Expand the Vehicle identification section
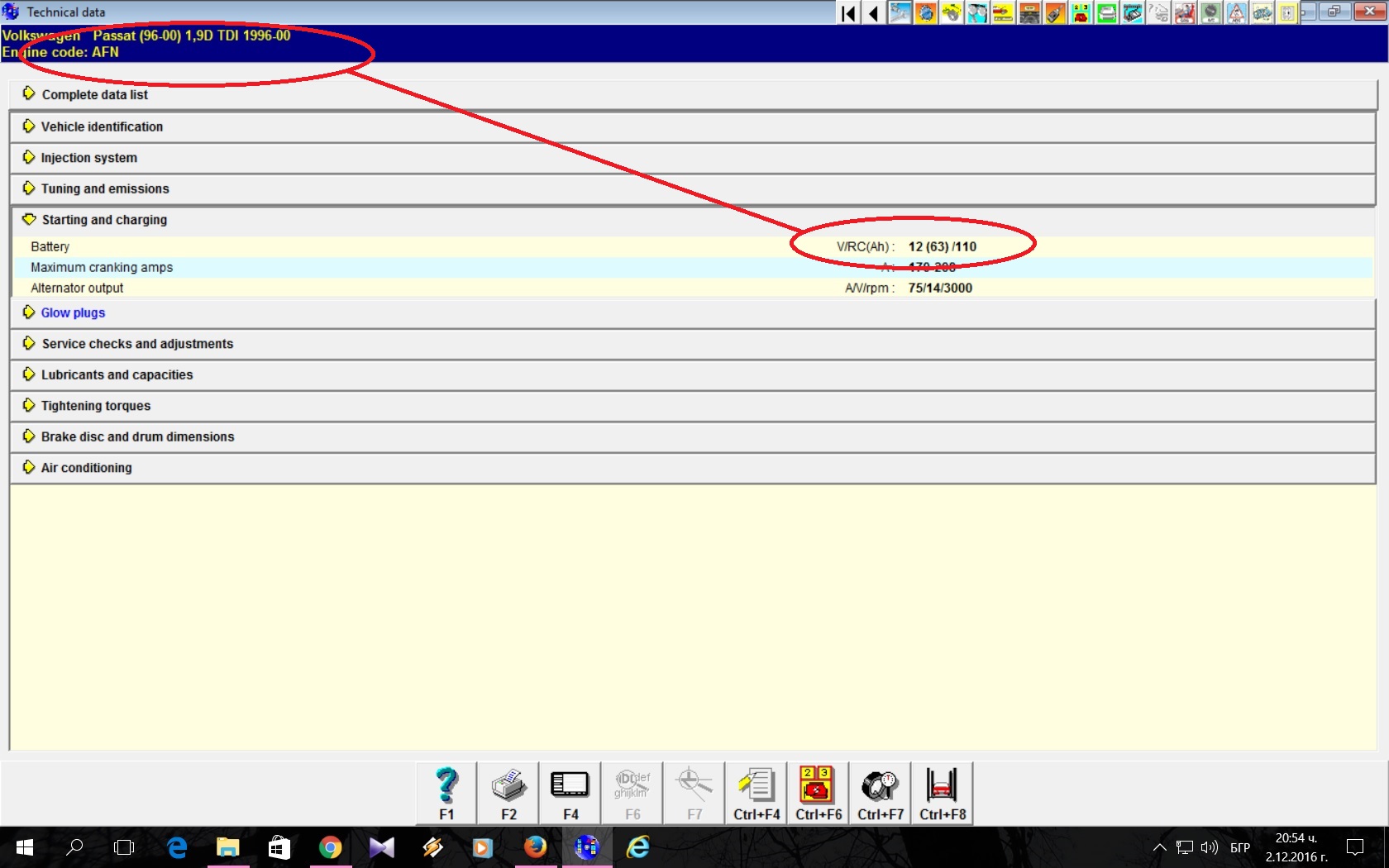Viewport: 1389px width, 868px height. point(102,126)
